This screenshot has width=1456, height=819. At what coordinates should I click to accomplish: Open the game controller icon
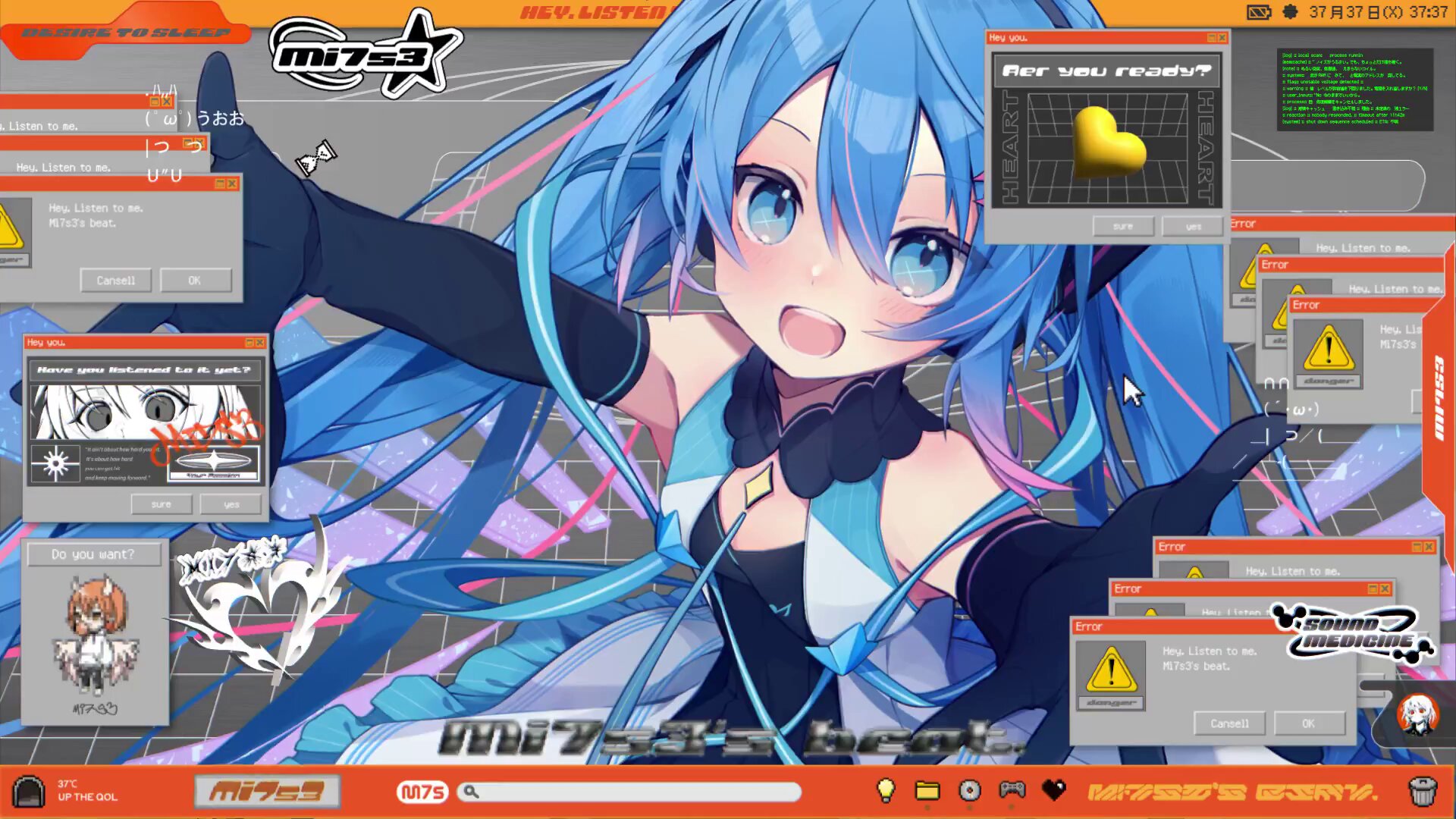pyautogui.click(x=1012, y=790)
